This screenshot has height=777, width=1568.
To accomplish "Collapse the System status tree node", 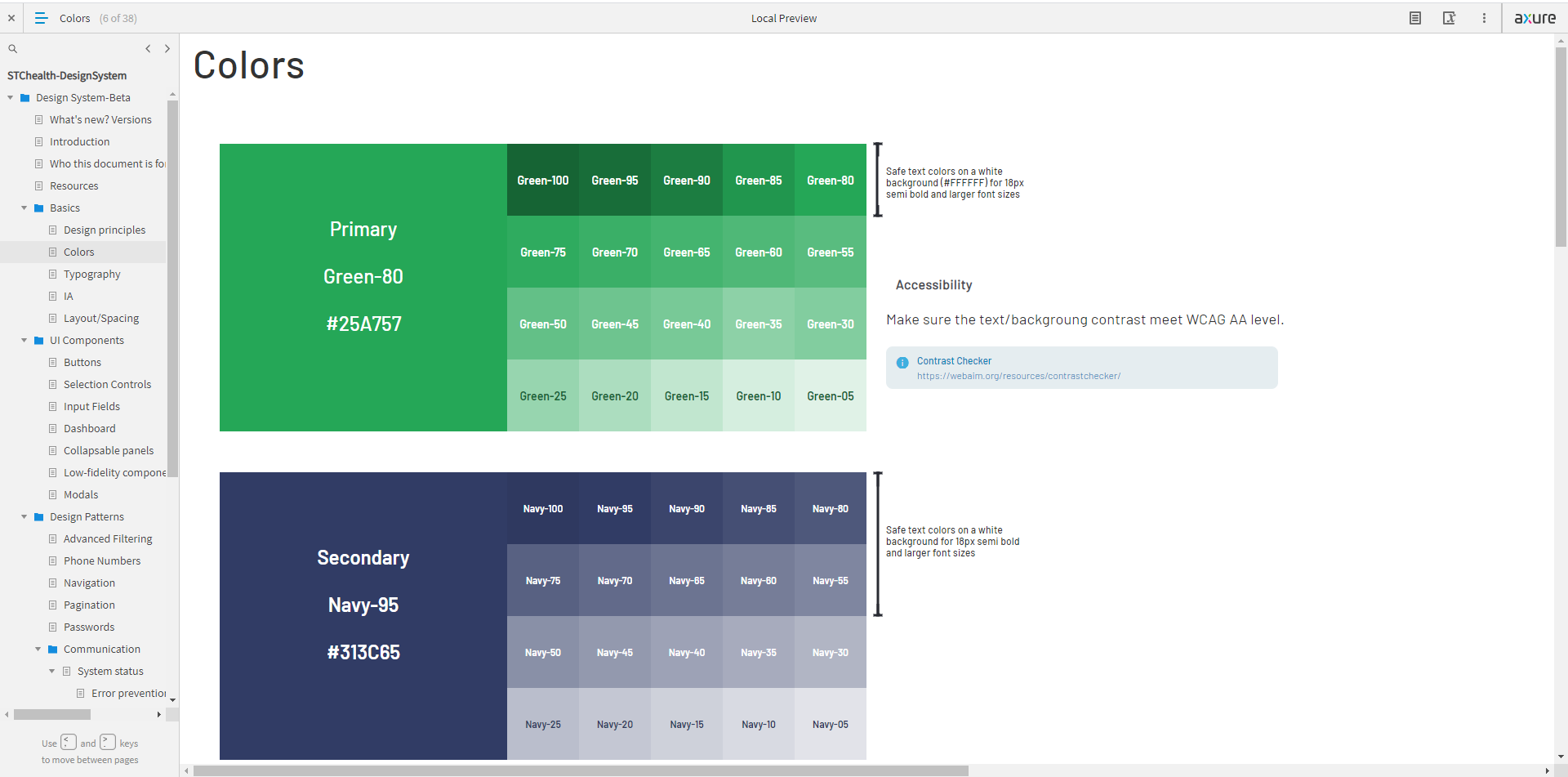I will click(x=52, y=671).
